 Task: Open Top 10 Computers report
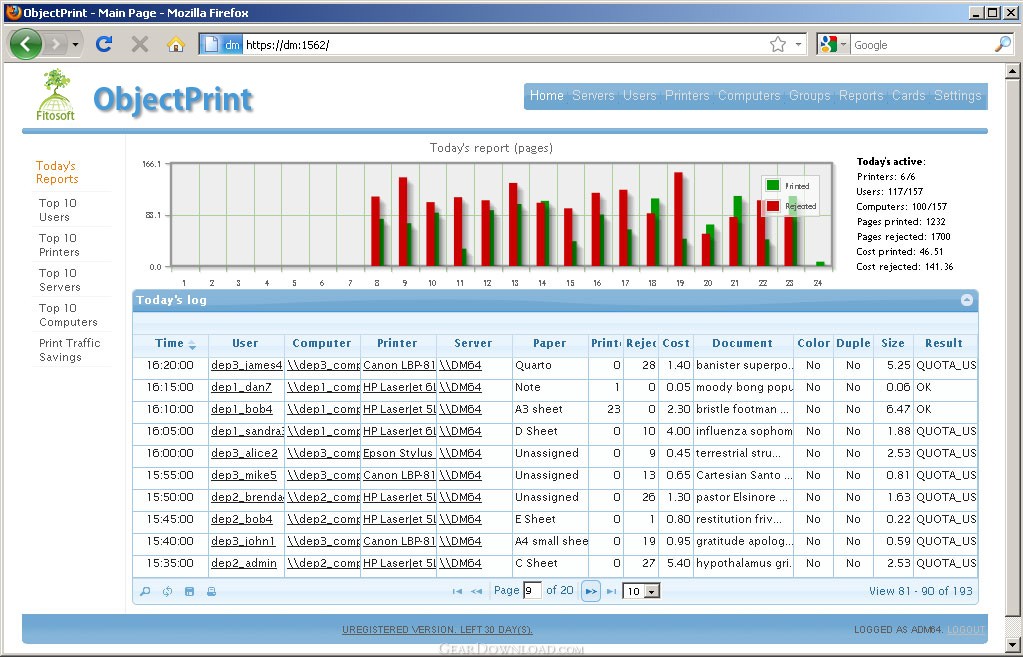(68, 315)
